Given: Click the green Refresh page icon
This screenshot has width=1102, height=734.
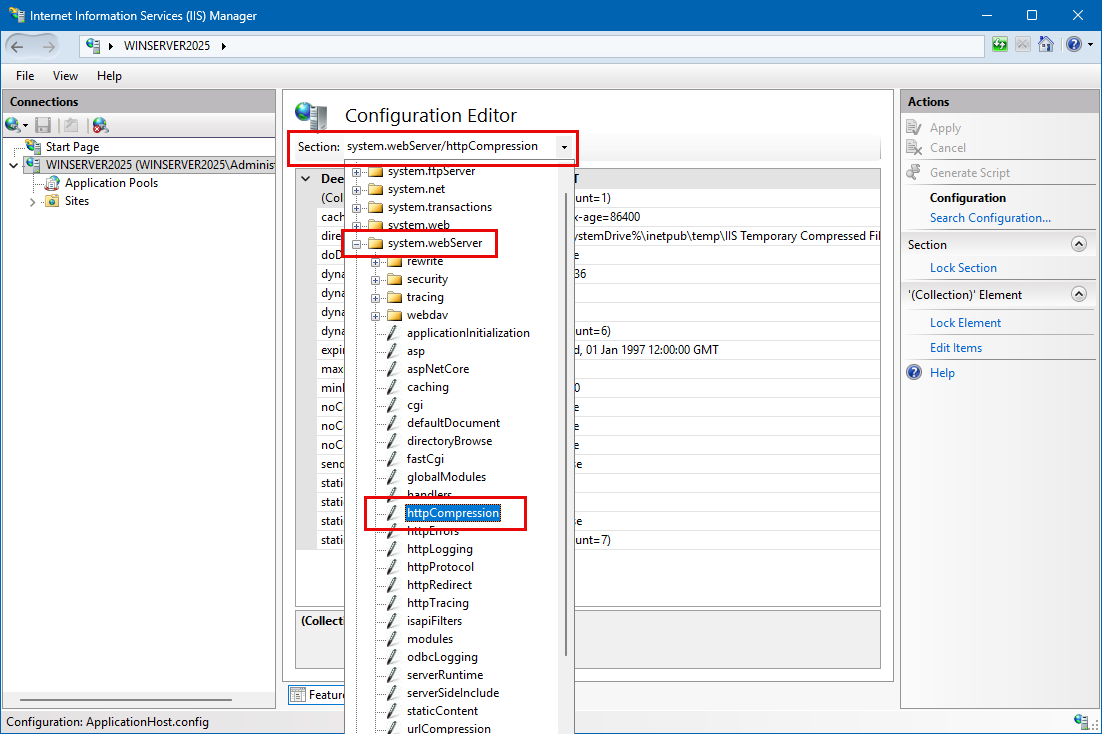Looking at the screenshot, I should (x=1000, y=45).
